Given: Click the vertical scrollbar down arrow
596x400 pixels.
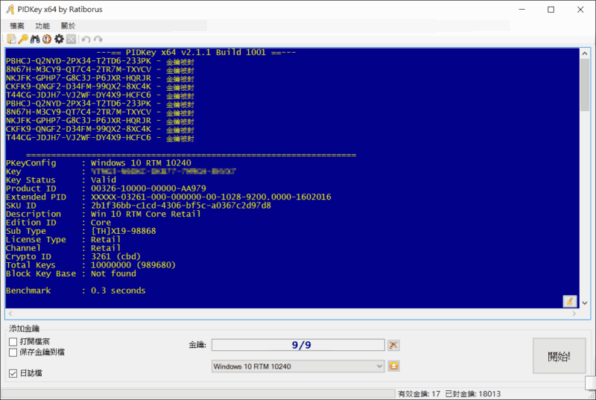Looking at the screenshot, I should tap(585, 303).
